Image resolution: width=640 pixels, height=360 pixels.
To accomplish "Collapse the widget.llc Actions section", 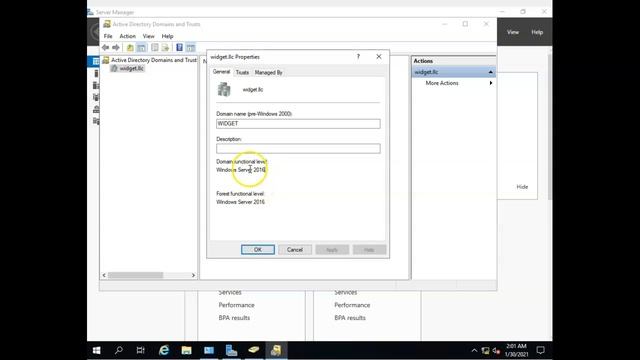I will 491,72.
